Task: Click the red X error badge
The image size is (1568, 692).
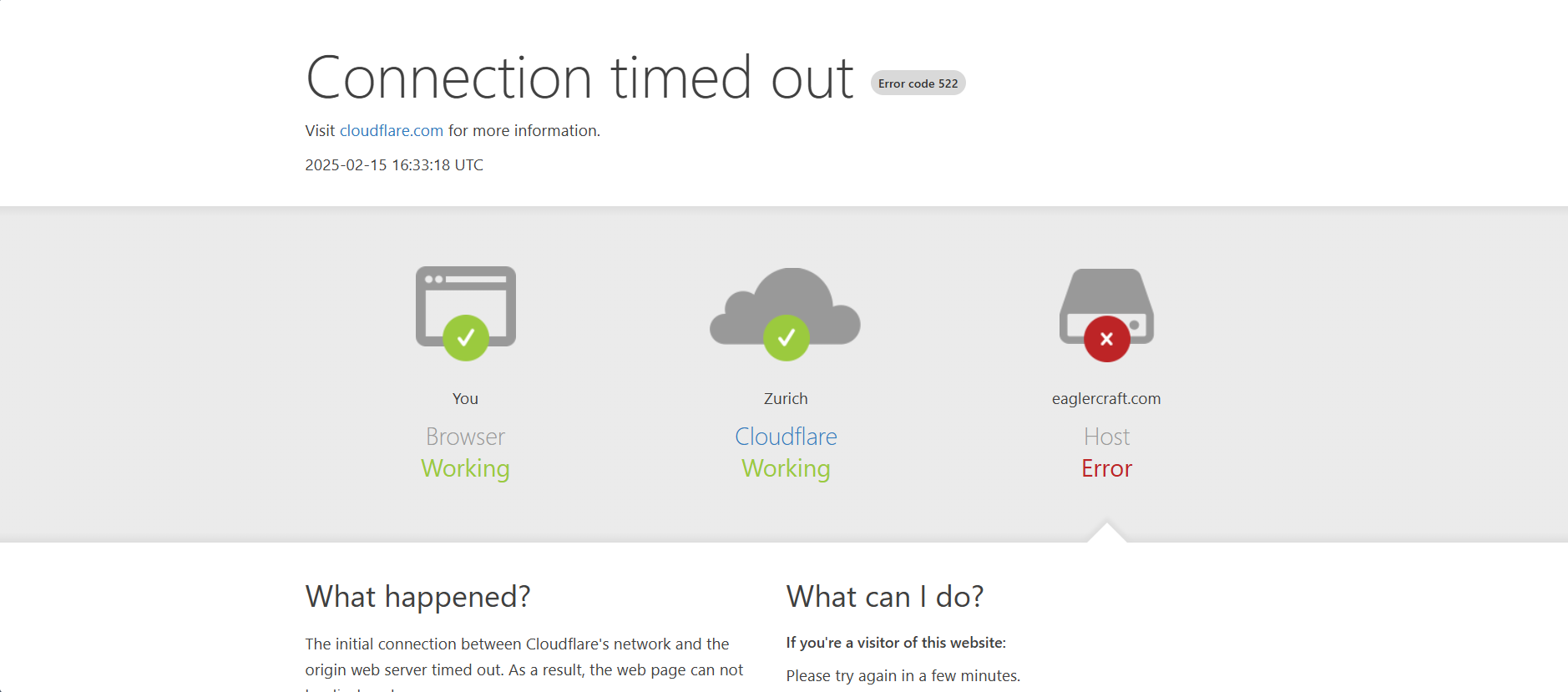Action: pyautogui.click(x=1107, y=339)
